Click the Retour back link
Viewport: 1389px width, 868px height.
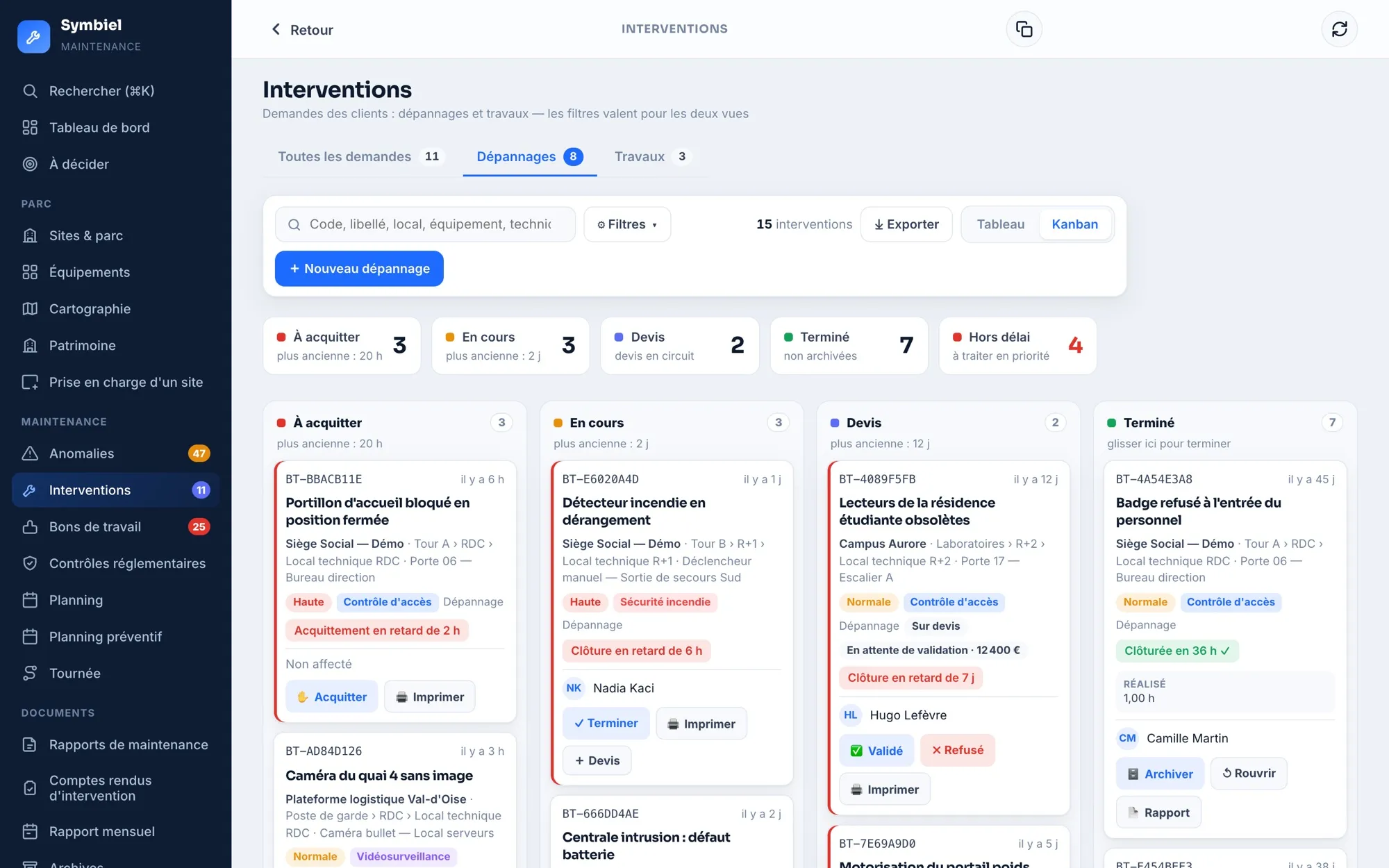tap(301, 30)
